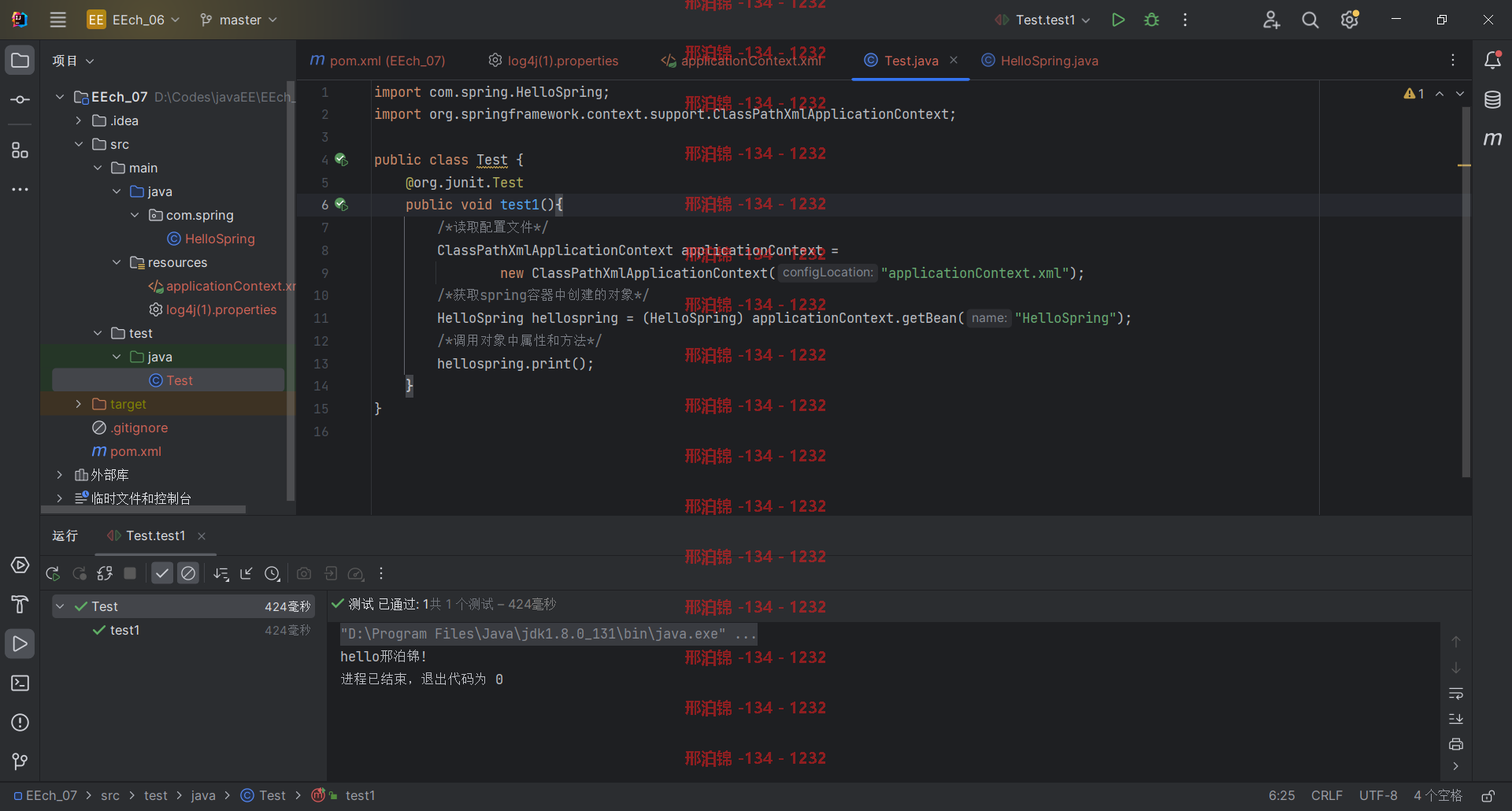Click the run gutter icon beside class Test

(x=341, y=159)
